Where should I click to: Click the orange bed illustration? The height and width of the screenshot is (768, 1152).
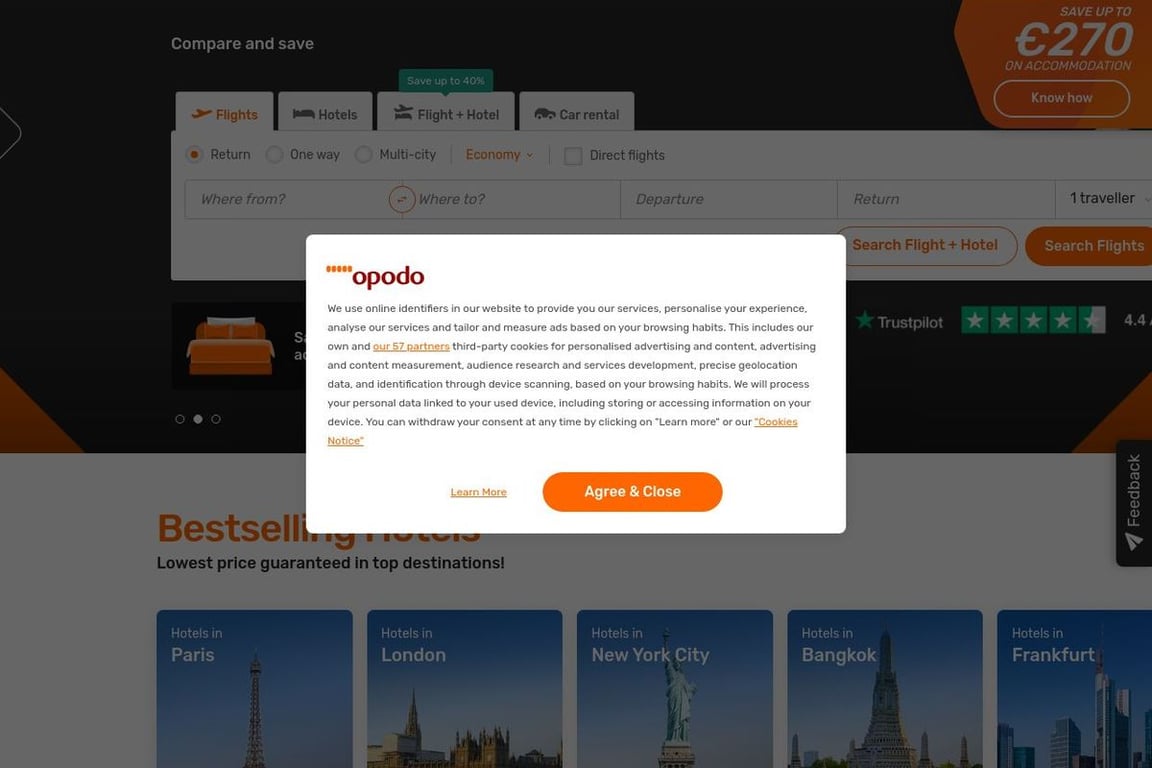click(230, 346)
